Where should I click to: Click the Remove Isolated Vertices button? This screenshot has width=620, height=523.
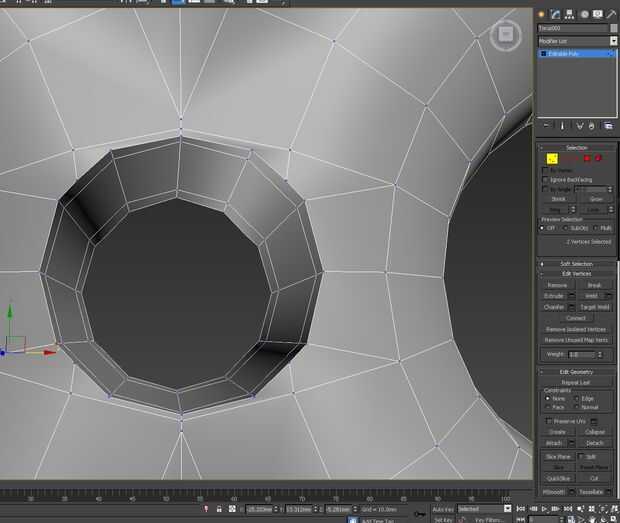pyautogui.click(x=576, y=329)
